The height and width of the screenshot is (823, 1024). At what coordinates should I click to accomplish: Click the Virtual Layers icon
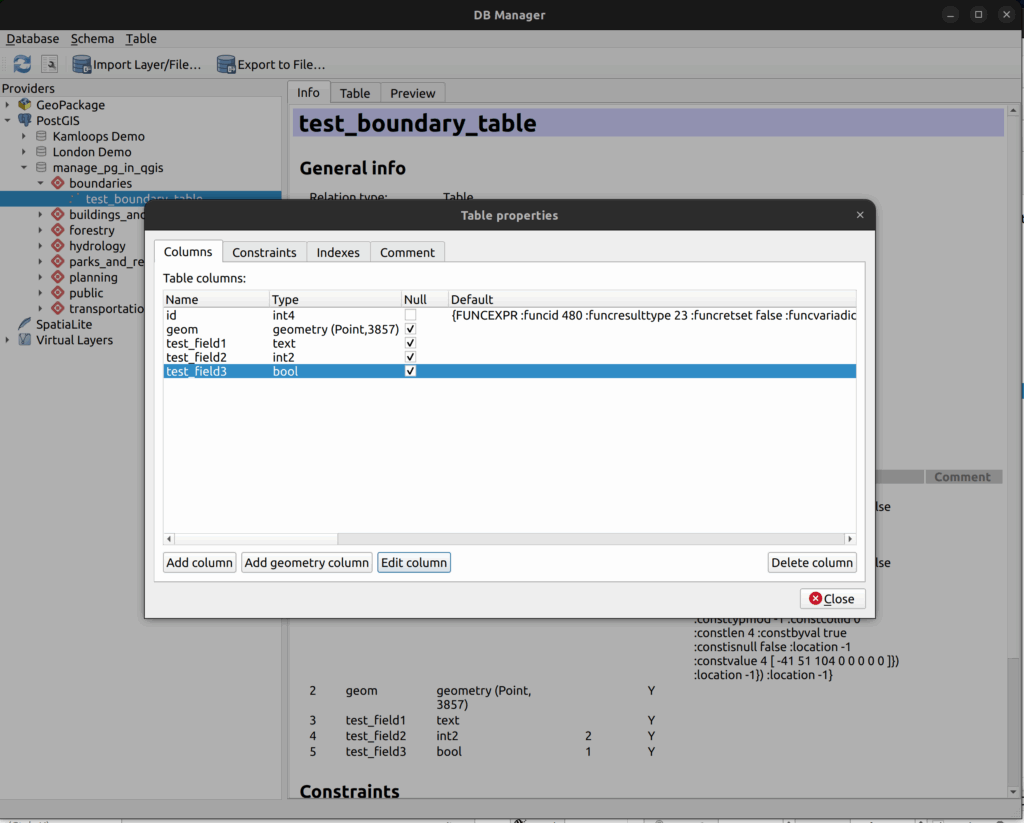tap(25, 340)
